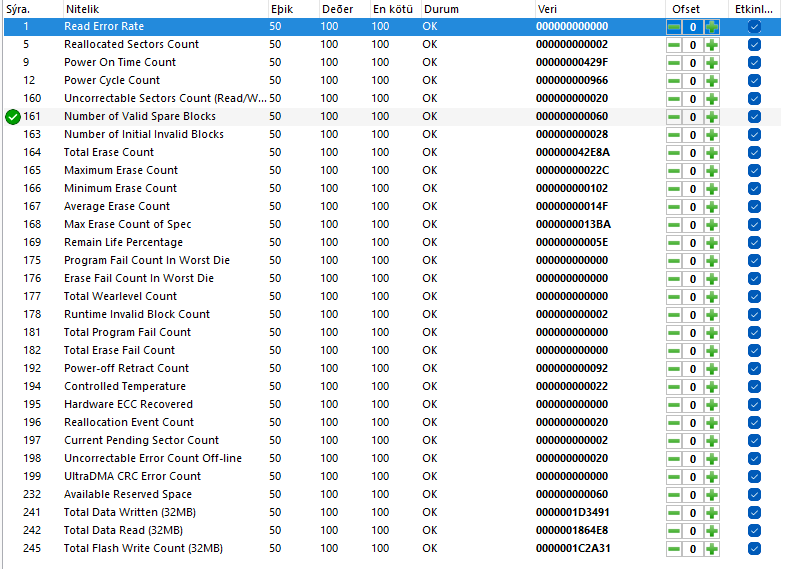Screen dimensions: 785x569
Task: Click green check icon beside attribute 161
Action: pyautogui.click(x=13, y=117)
